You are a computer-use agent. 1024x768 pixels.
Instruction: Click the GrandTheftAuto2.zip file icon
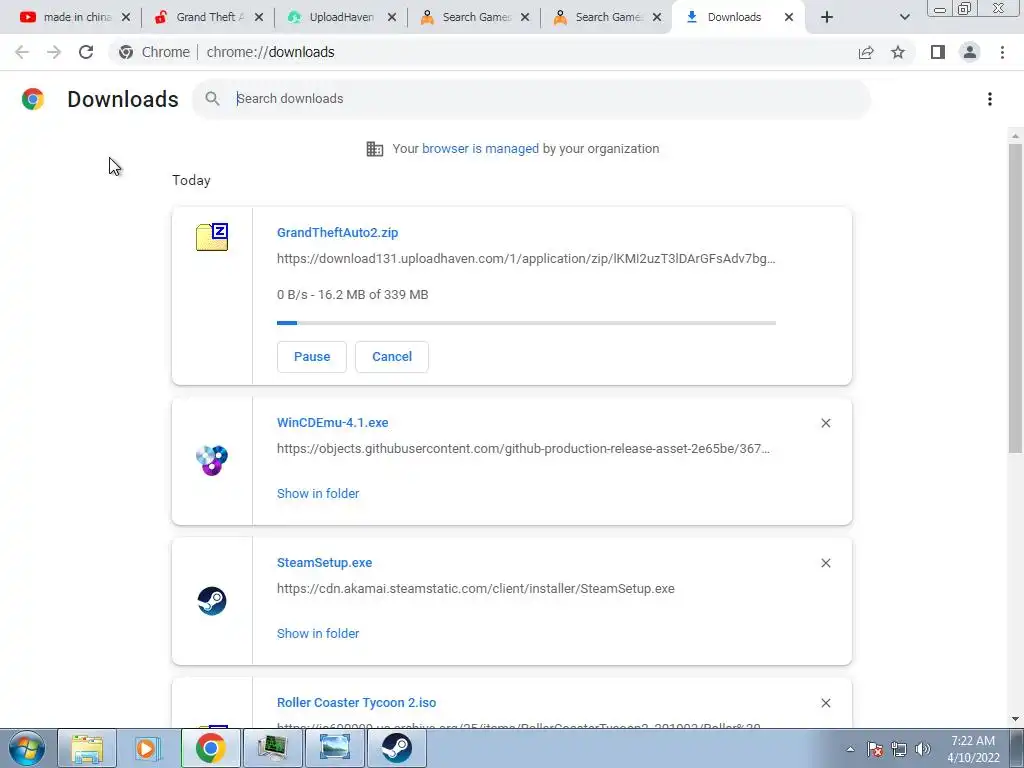(212, 237)
